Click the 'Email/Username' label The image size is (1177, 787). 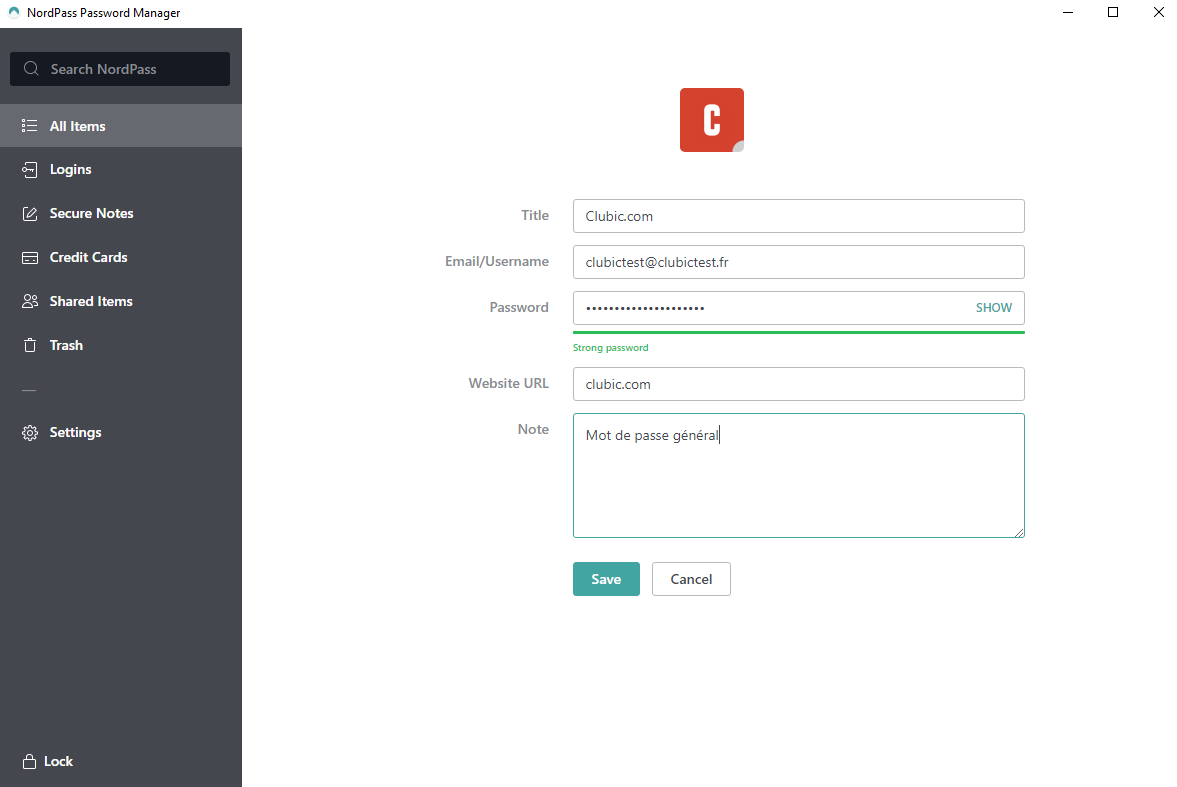coord(496,261)
